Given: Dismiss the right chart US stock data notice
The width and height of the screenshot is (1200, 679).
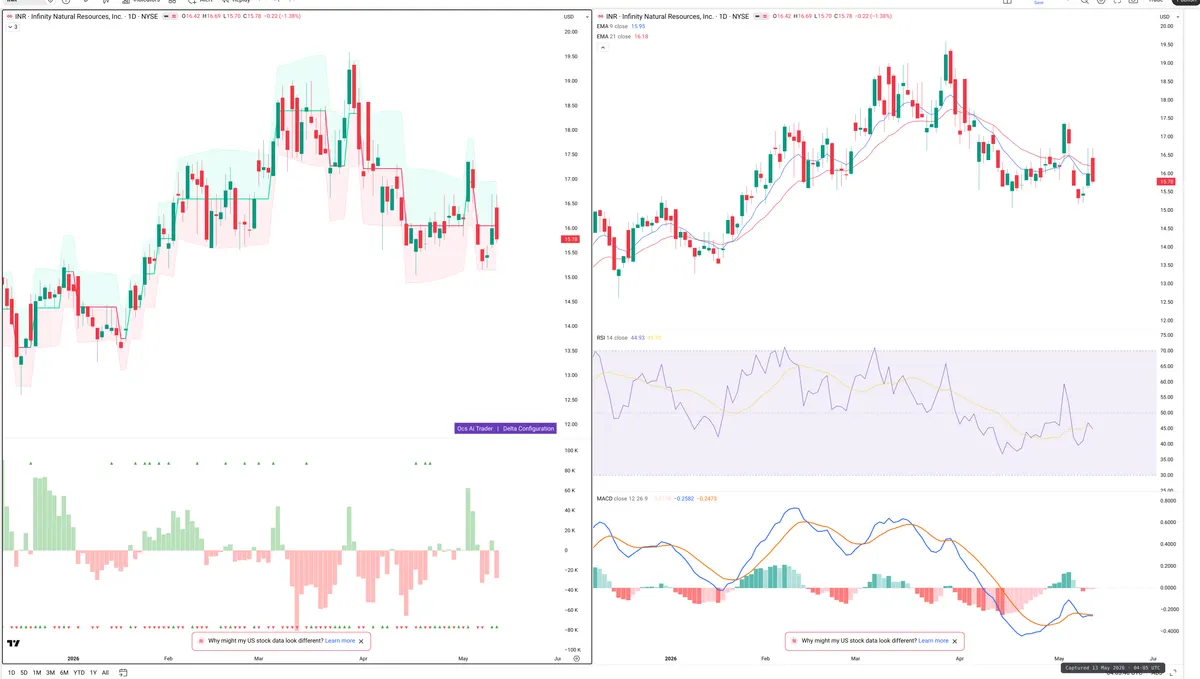Looking at the screenshot, I should click(956, 640).
